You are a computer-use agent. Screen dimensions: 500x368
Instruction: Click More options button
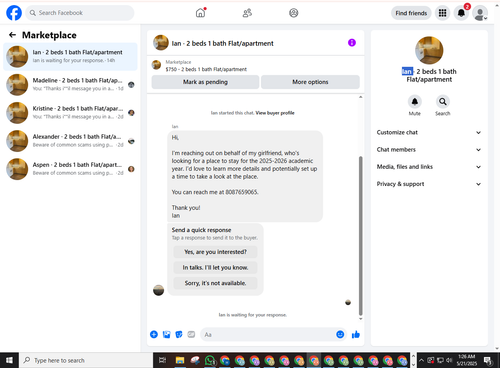310,82
